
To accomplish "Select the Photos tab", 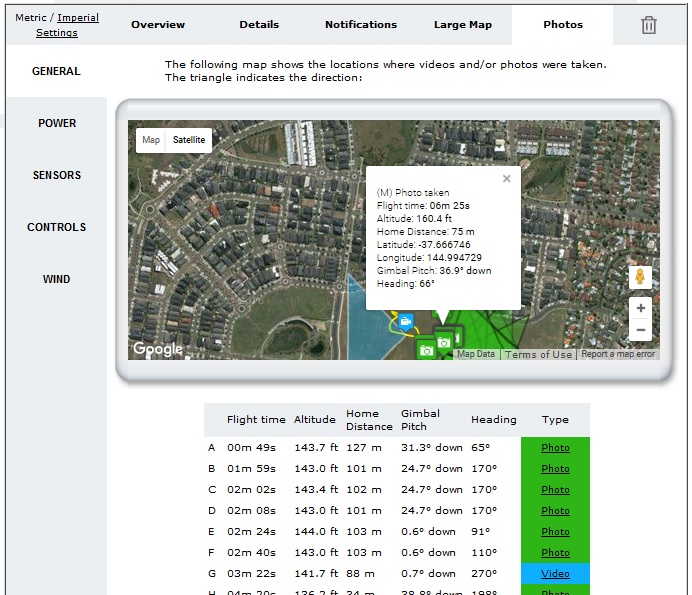I will point(563,25).
